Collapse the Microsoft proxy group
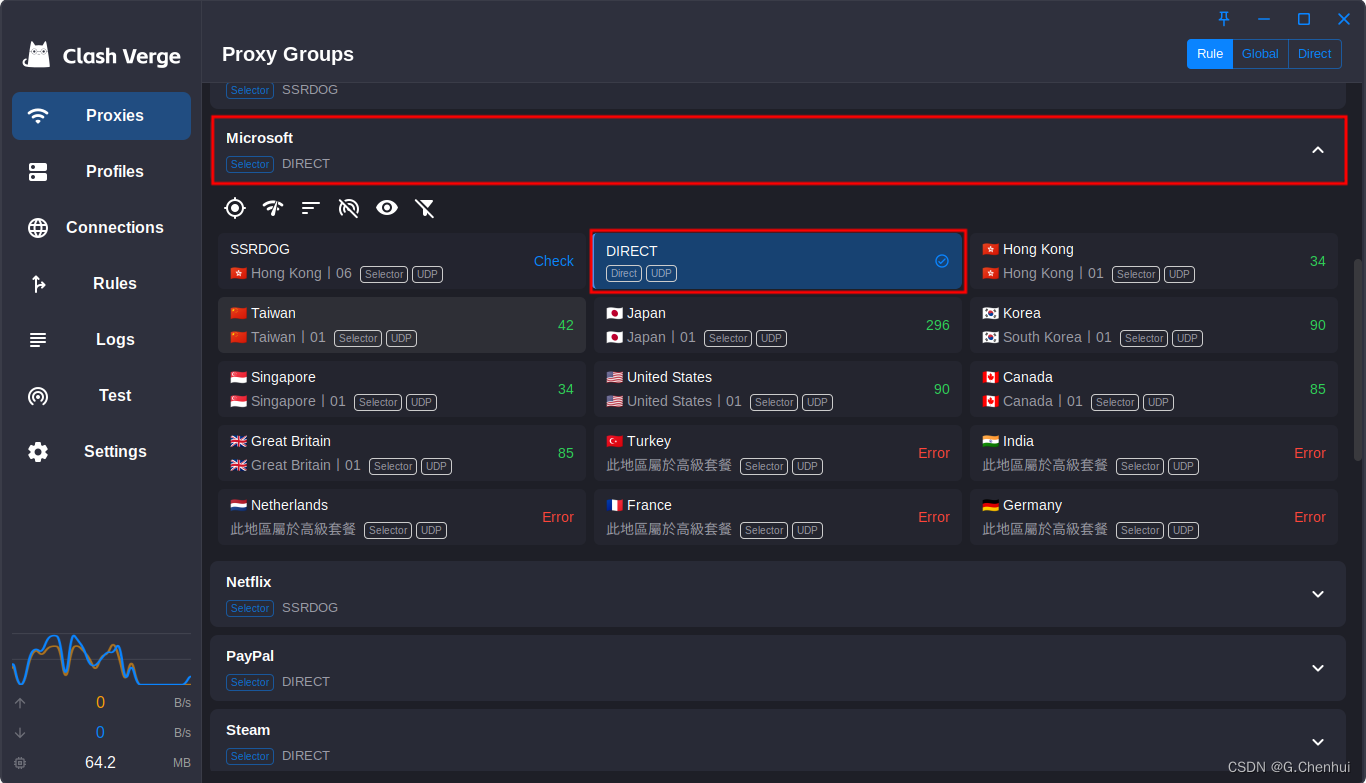This screenshot has height=783, width=1366. 1318,150
